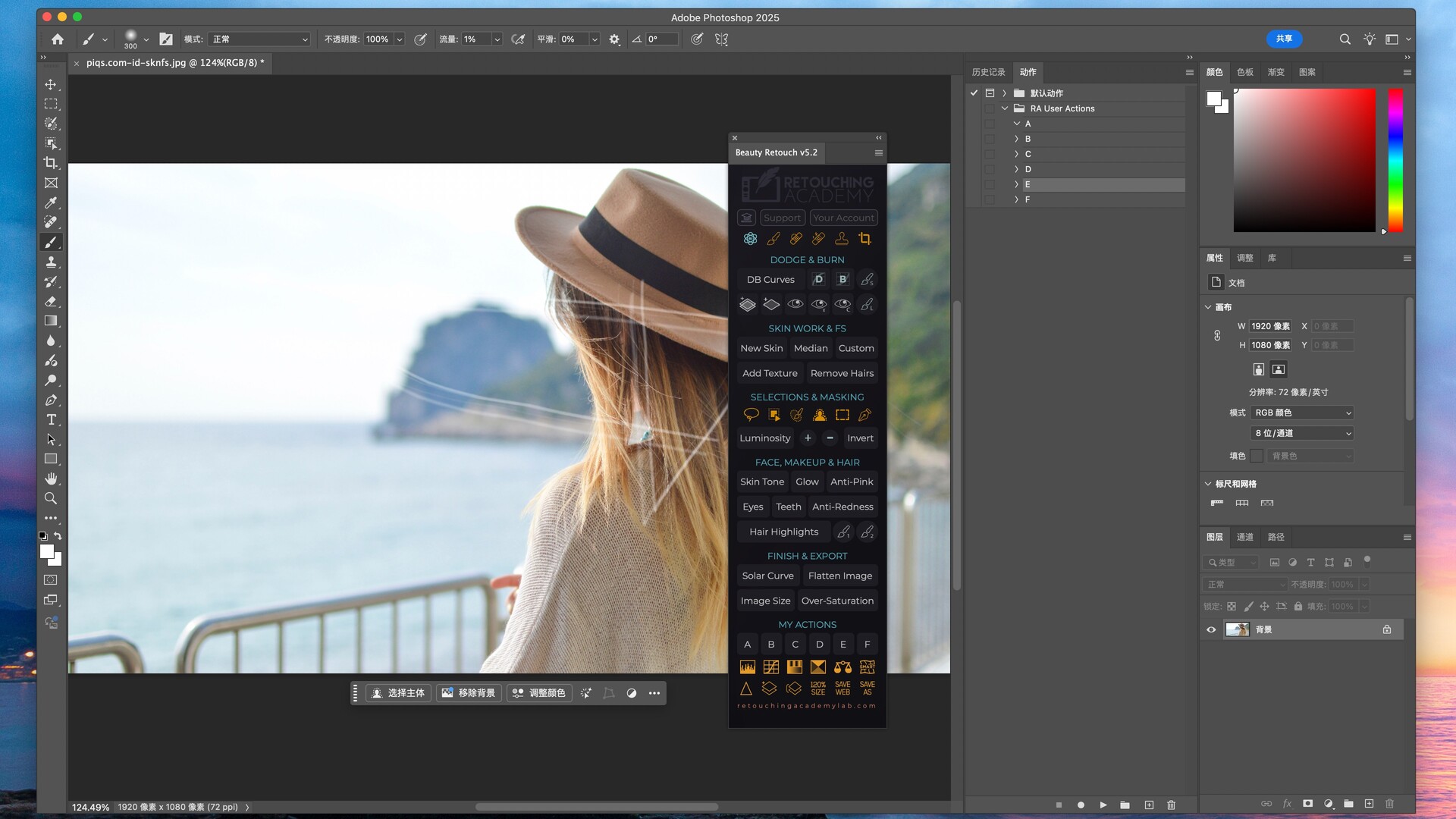
Task: Play the selected action
Action: [x=1103, y=805]
